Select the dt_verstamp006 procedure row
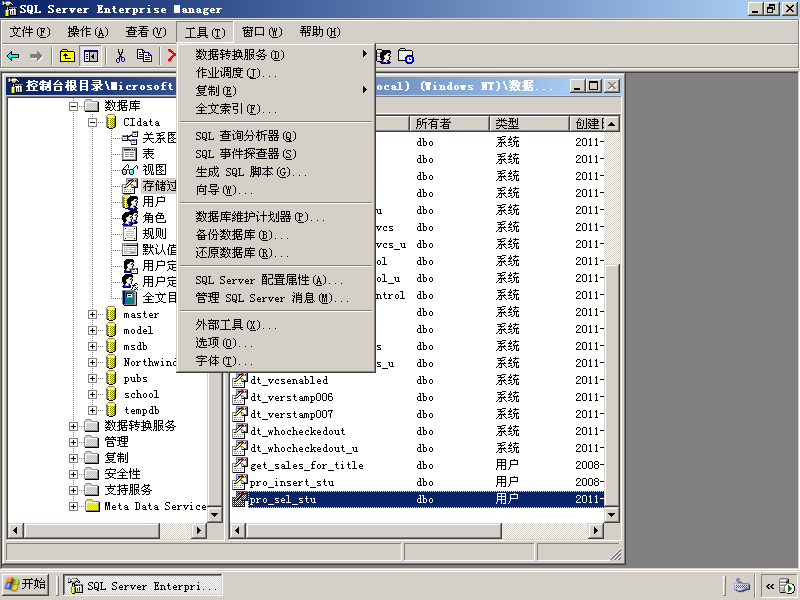The image size is (800, 600). (x=417, y=397)
